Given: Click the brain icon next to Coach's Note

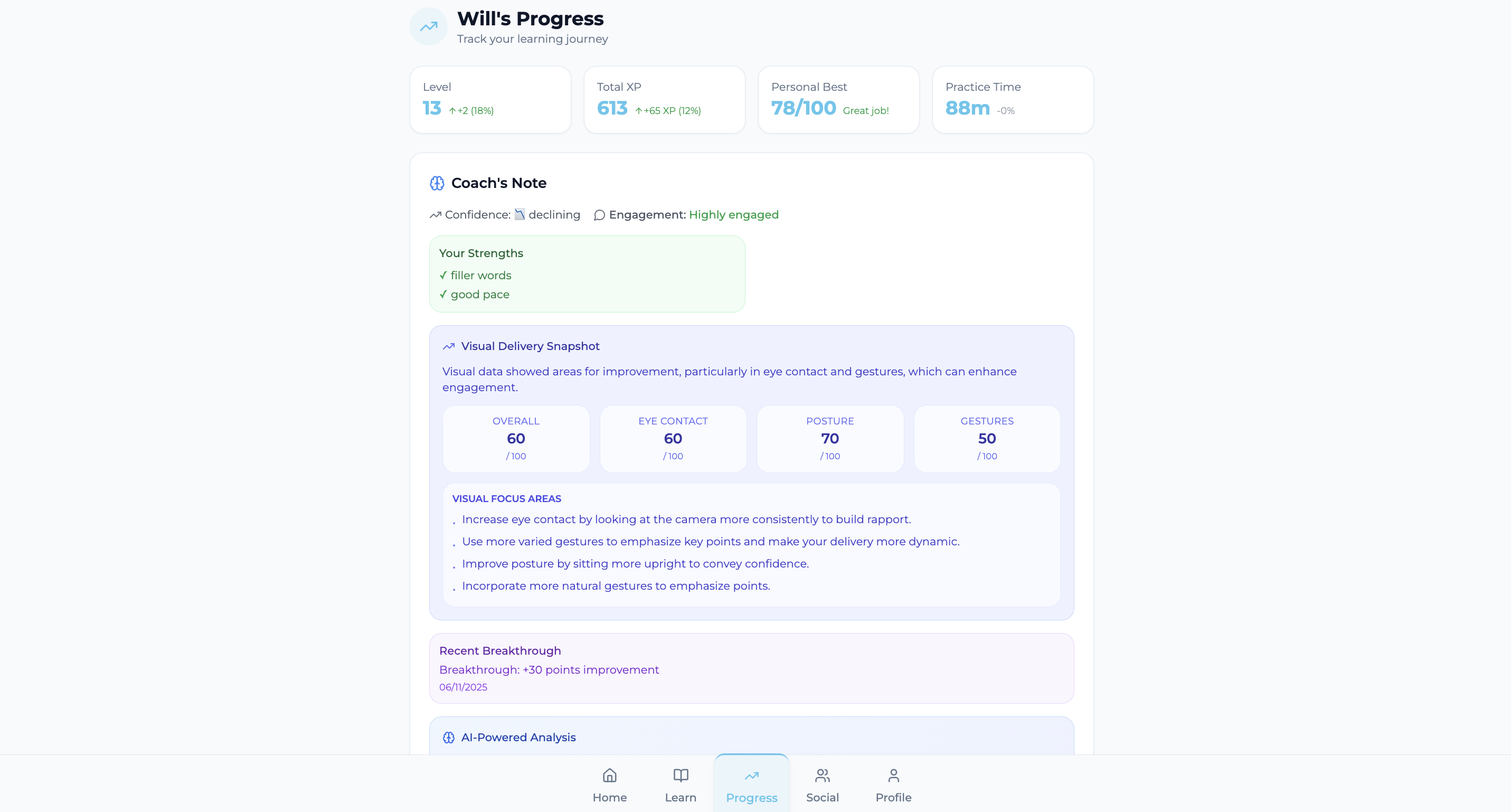Looking at the screenshot, I should (437, 183).
